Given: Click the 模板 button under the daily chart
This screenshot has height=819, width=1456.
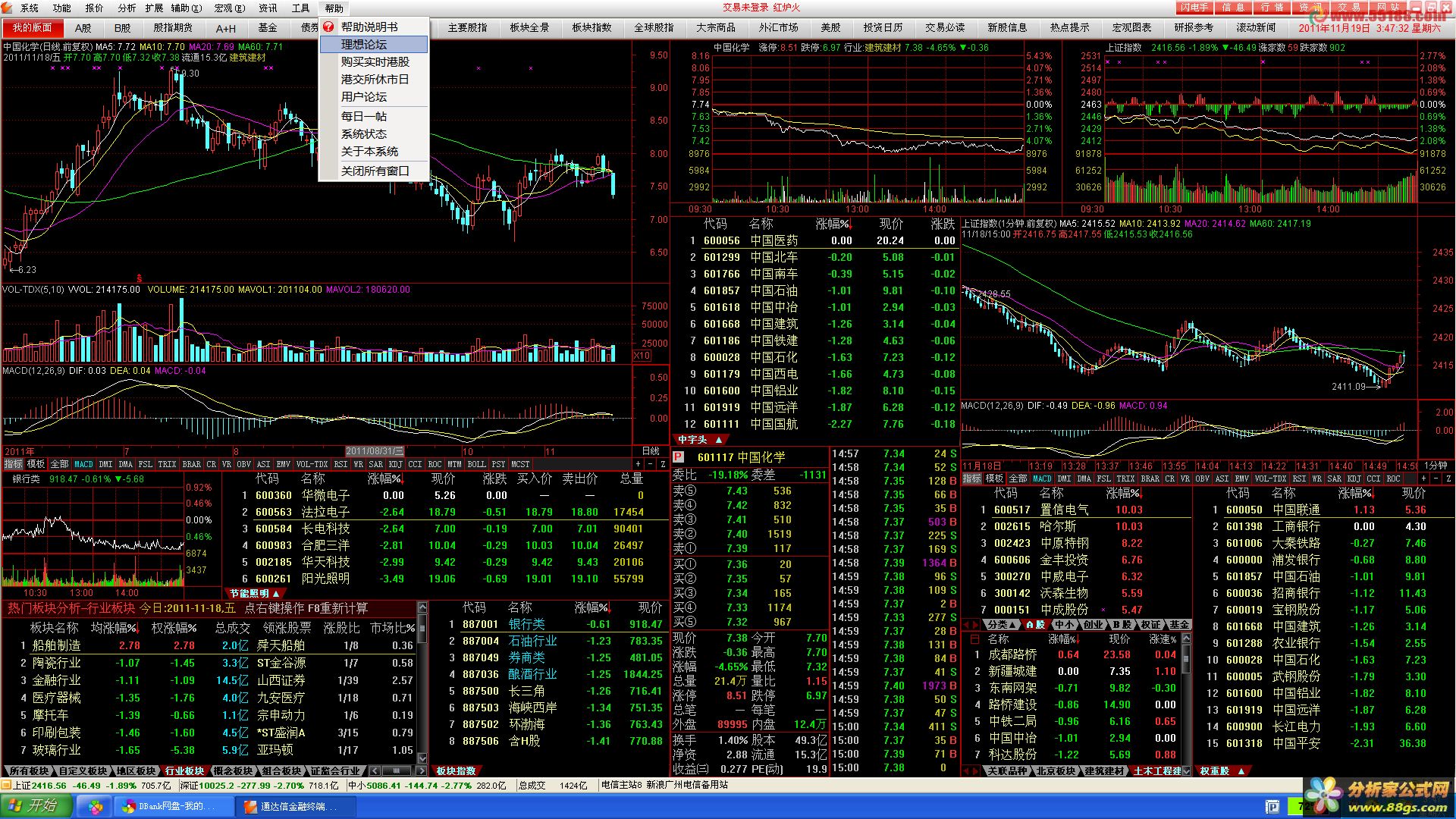Looking at the screenshot, I should click(36, 464).
